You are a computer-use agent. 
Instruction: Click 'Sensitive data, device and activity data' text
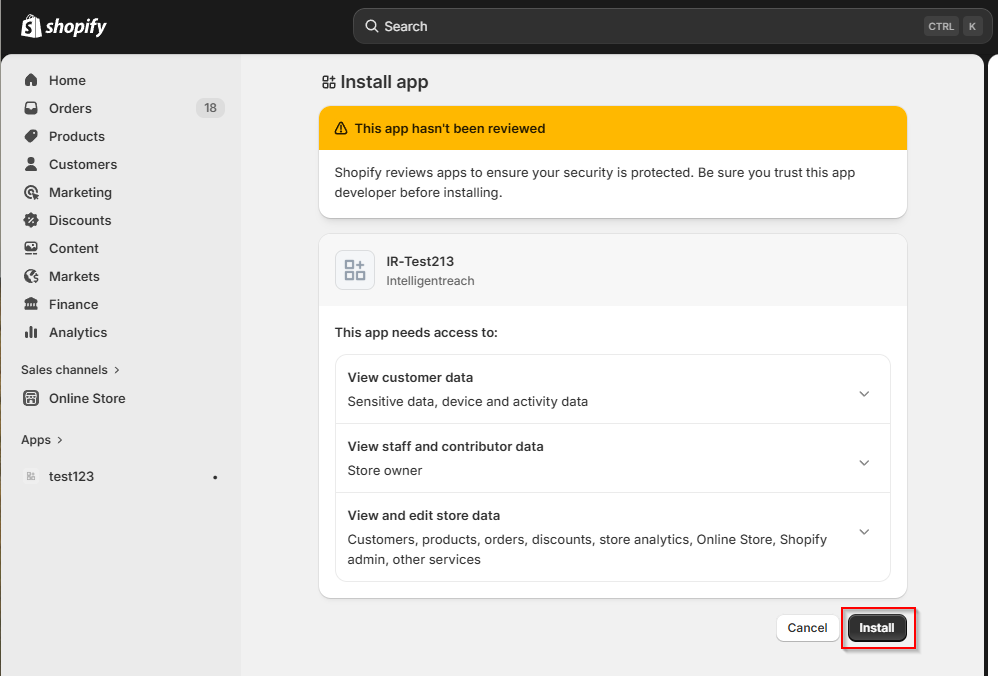click(468, 402)
